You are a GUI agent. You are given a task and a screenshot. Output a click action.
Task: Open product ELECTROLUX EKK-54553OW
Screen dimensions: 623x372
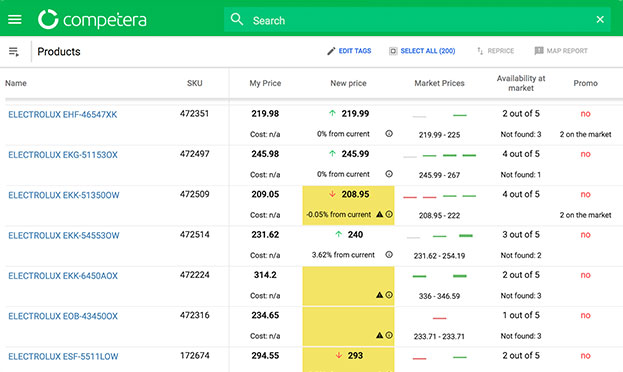64,235
